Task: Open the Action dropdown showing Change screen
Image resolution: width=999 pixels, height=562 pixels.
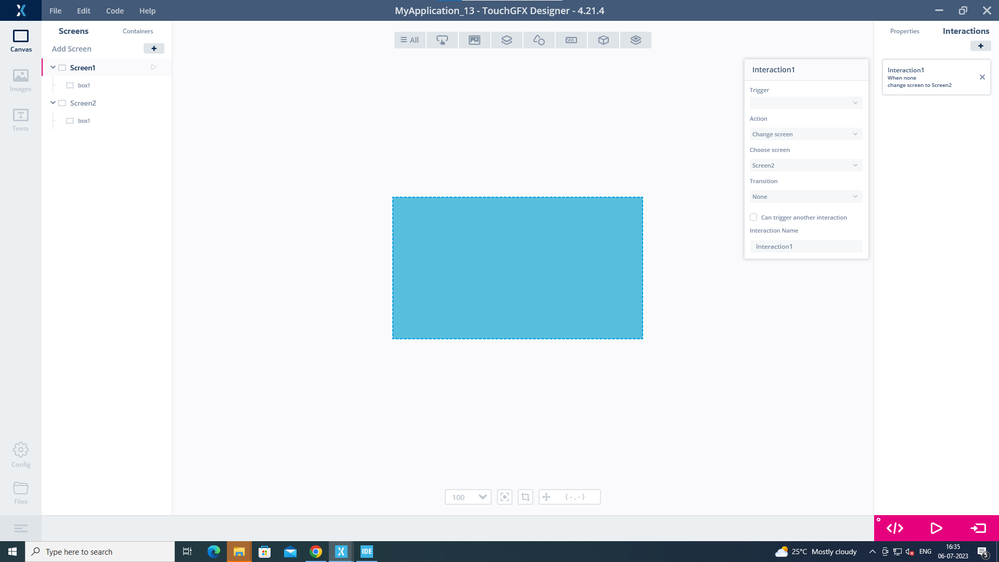Action: (805, 134)
